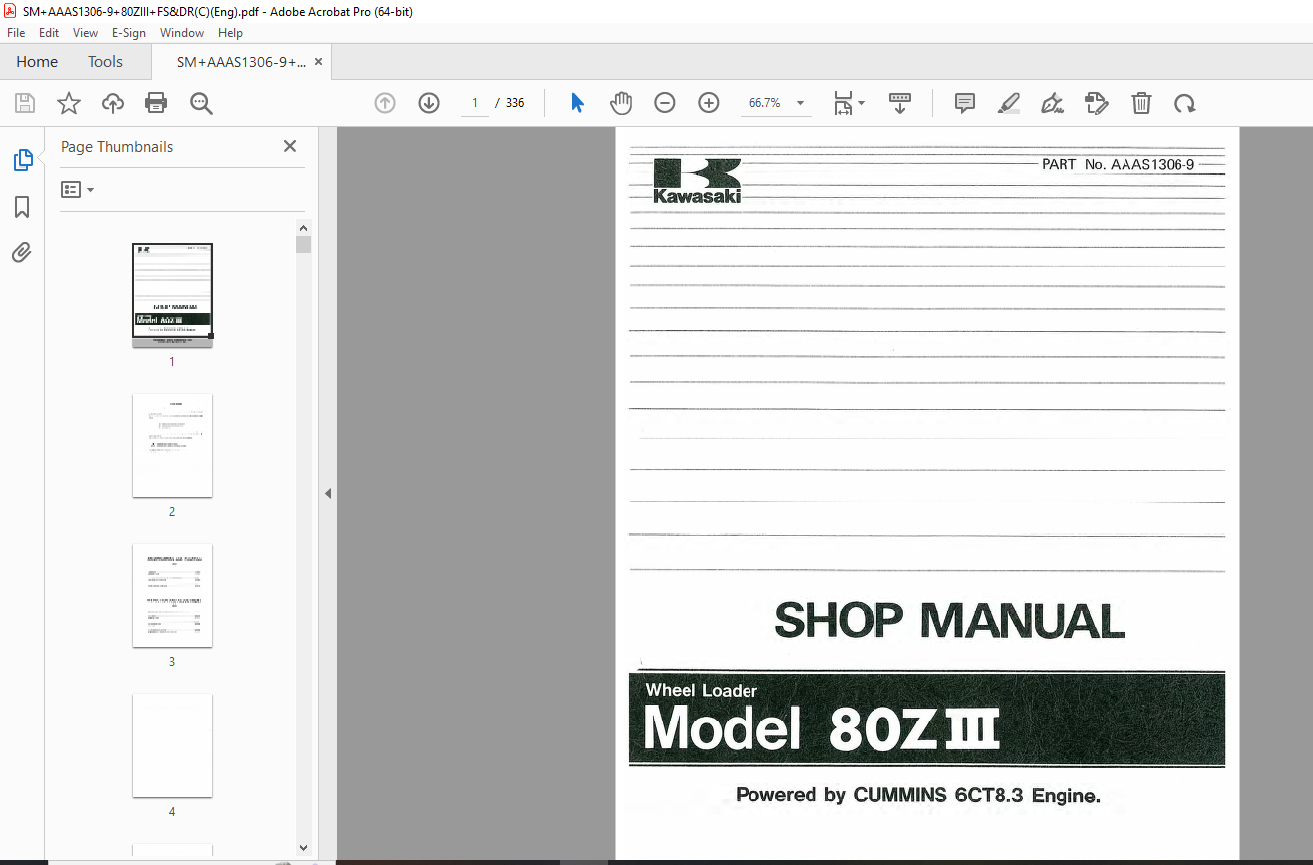The height and width of the screenshot is (865, 1313).
Task: Open the Bookmarks sidebar icon
Action: 22,207
